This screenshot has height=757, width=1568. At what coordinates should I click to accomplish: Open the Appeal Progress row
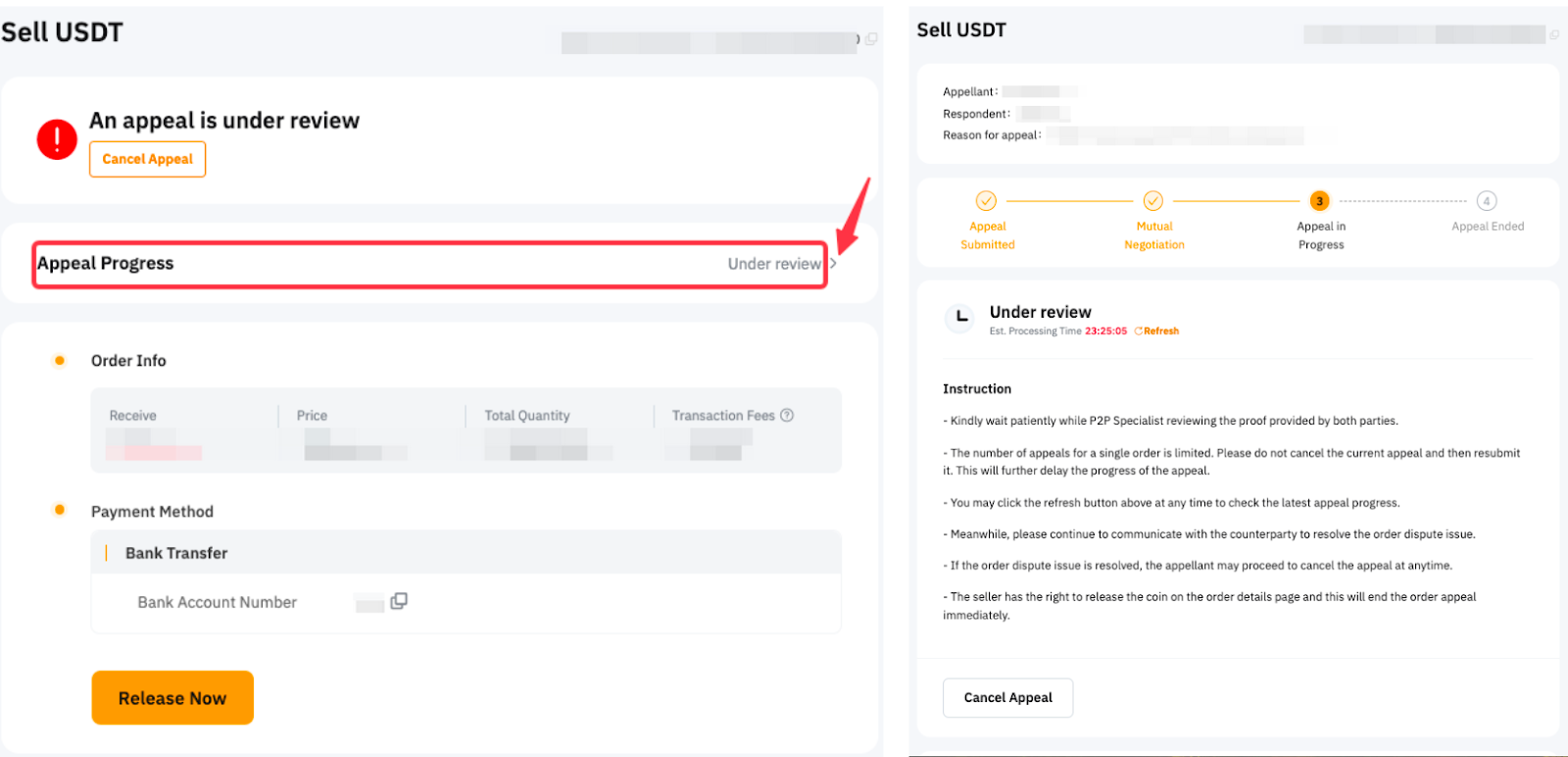(x=429, y=264)
